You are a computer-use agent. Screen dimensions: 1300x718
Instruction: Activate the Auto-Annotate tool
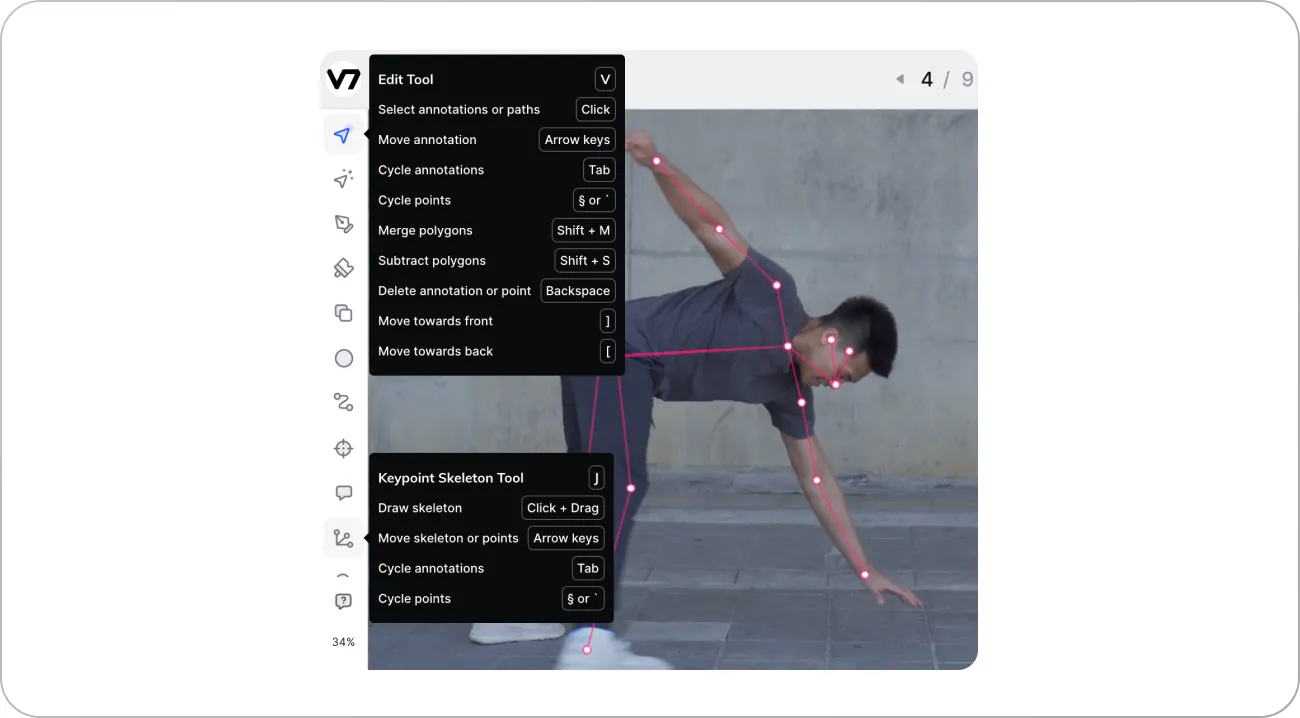click(344, 178)
